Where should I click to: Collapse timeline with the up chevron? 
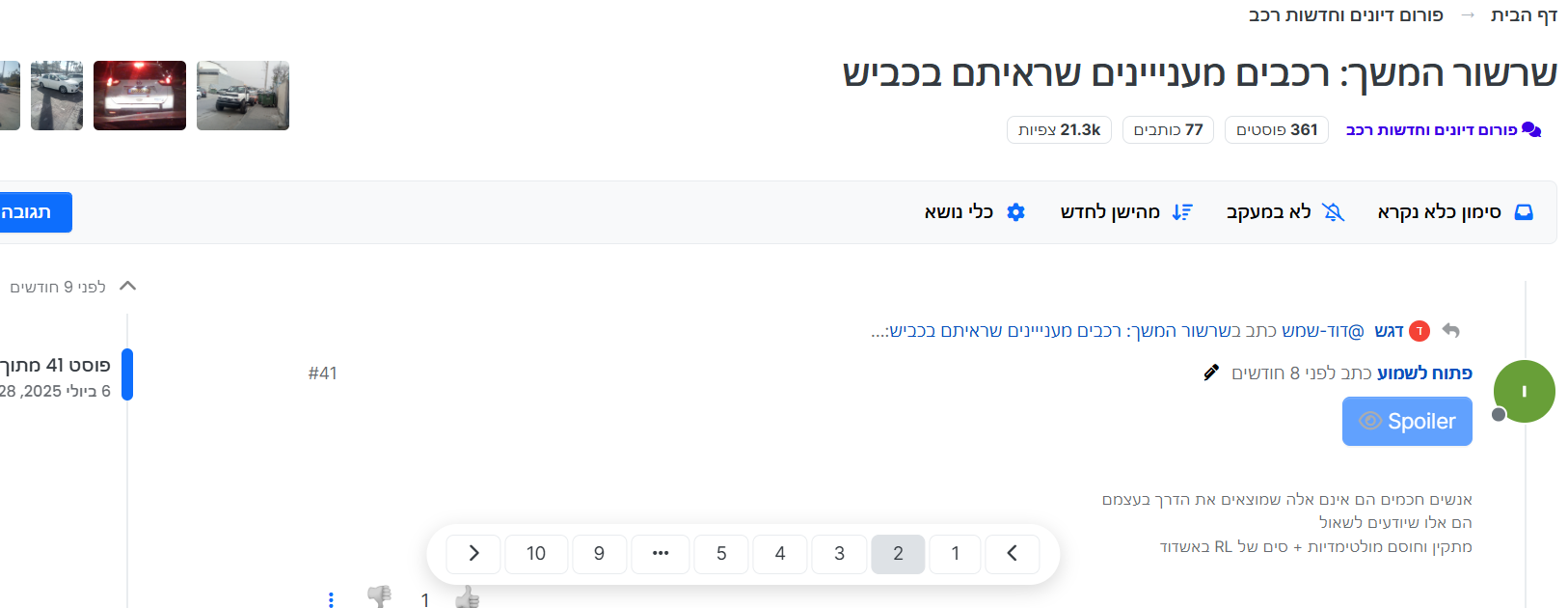127,287
